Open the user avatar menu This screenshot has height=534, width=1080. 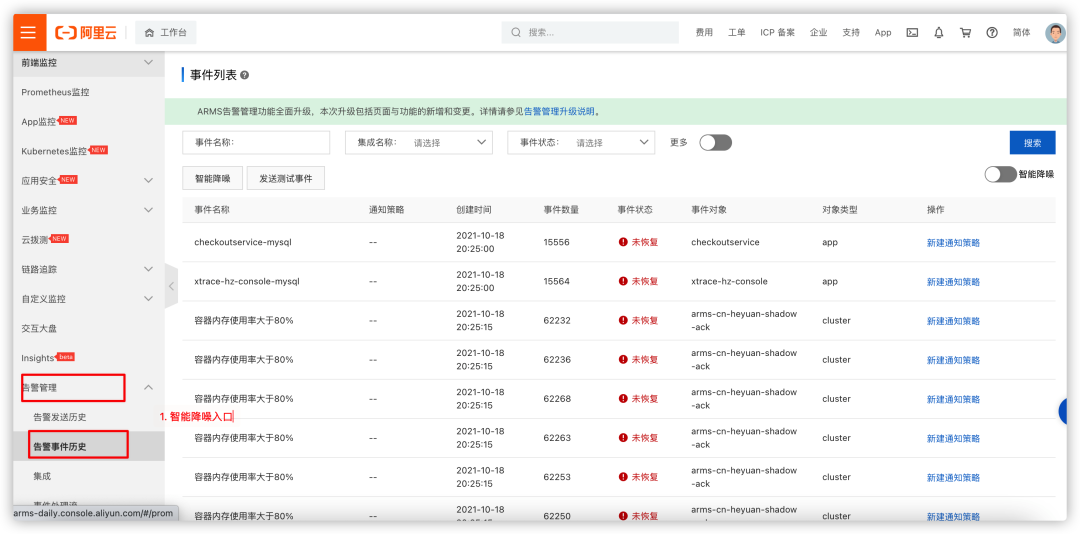click(x=1055, y=32)
